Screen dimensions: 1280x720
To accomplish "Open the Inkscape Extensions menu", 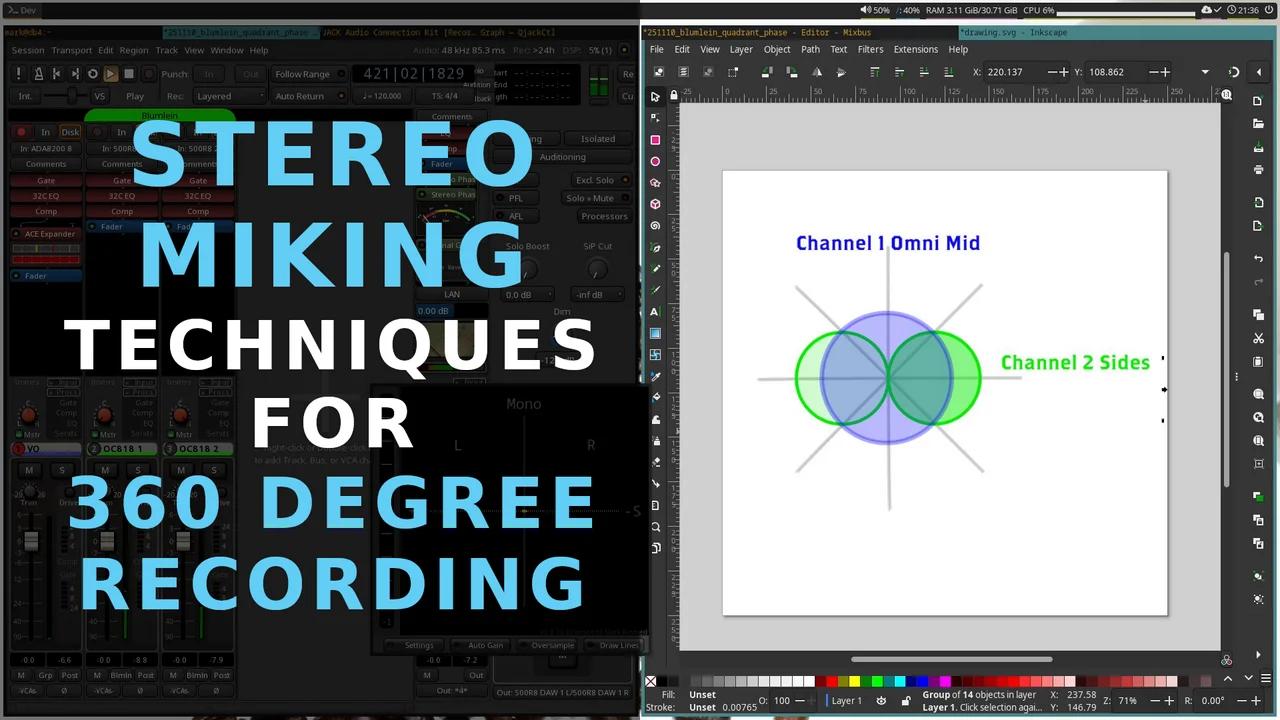I will coord(916,49).
